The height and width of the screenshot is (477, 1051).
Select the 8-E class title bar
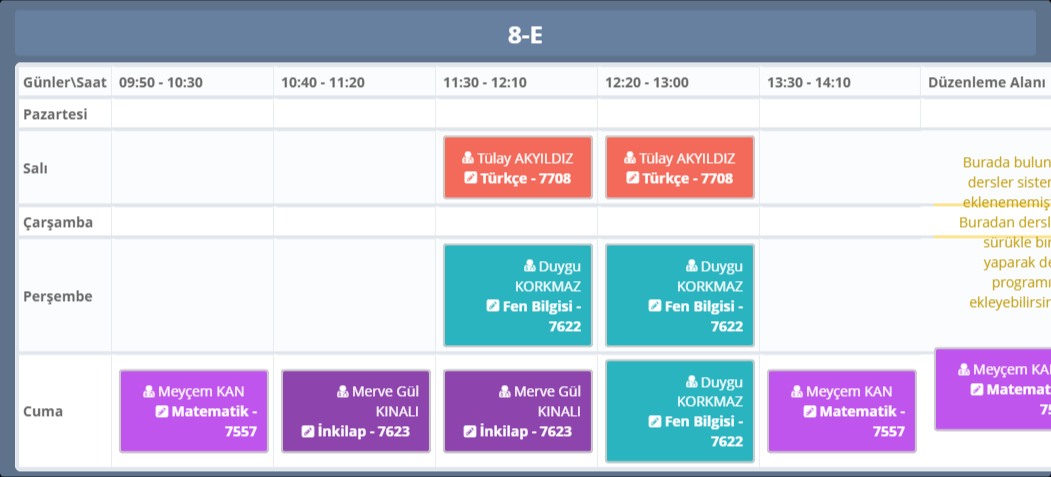525,35
